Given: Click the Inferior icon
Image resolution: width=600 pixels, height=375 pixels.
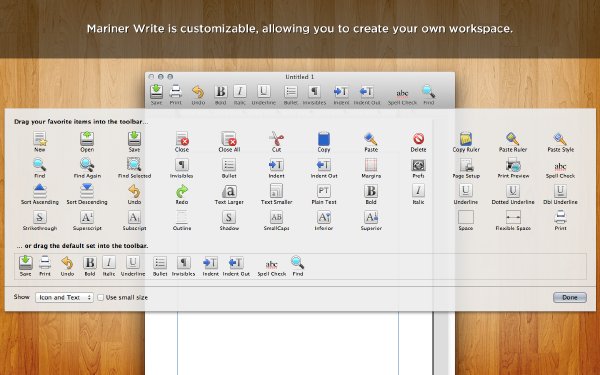Looking at the screenshot, I should click(x=324, y=217).
